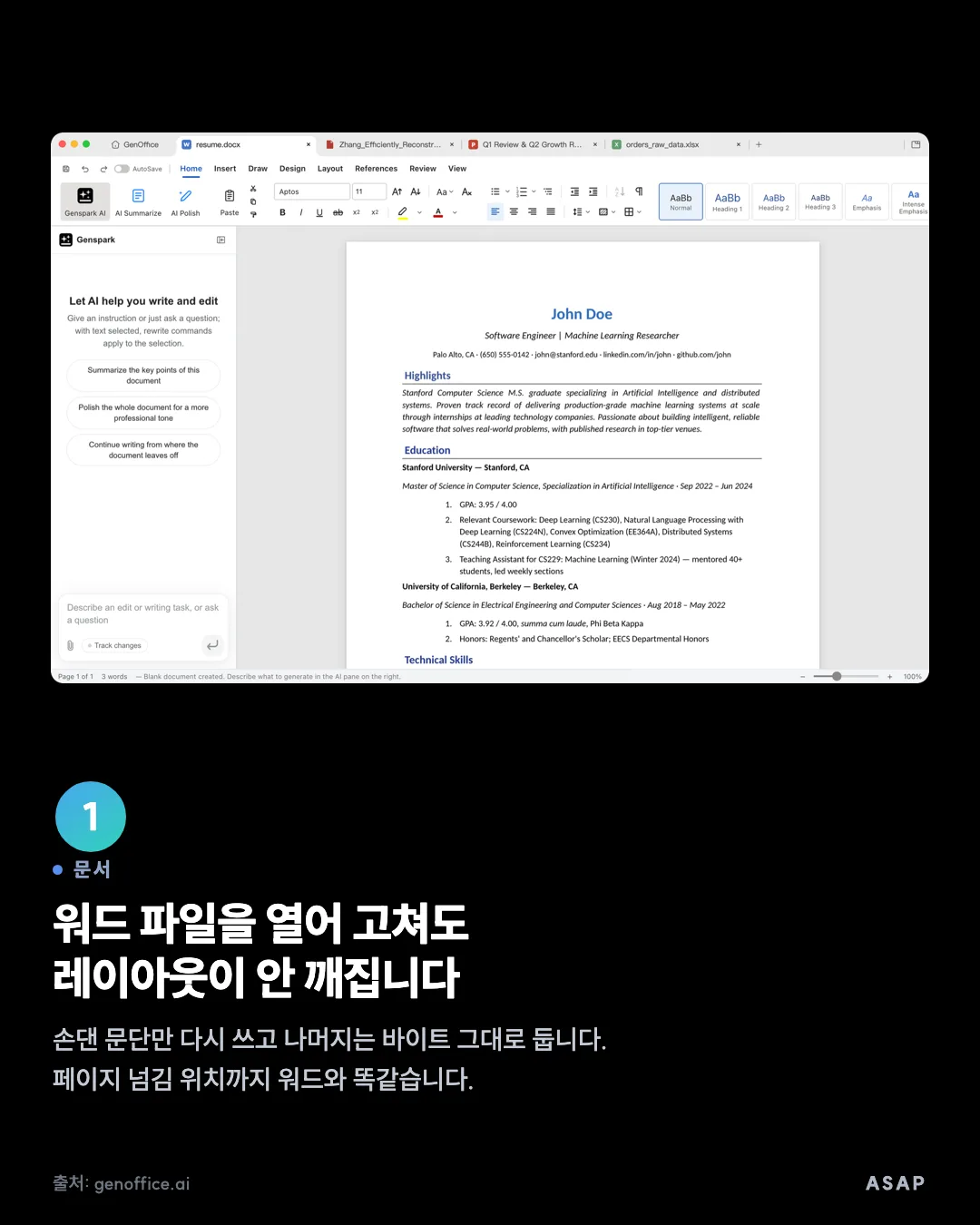
Task: Open the font color dropdown arrow
Action: tap(455, 212)
